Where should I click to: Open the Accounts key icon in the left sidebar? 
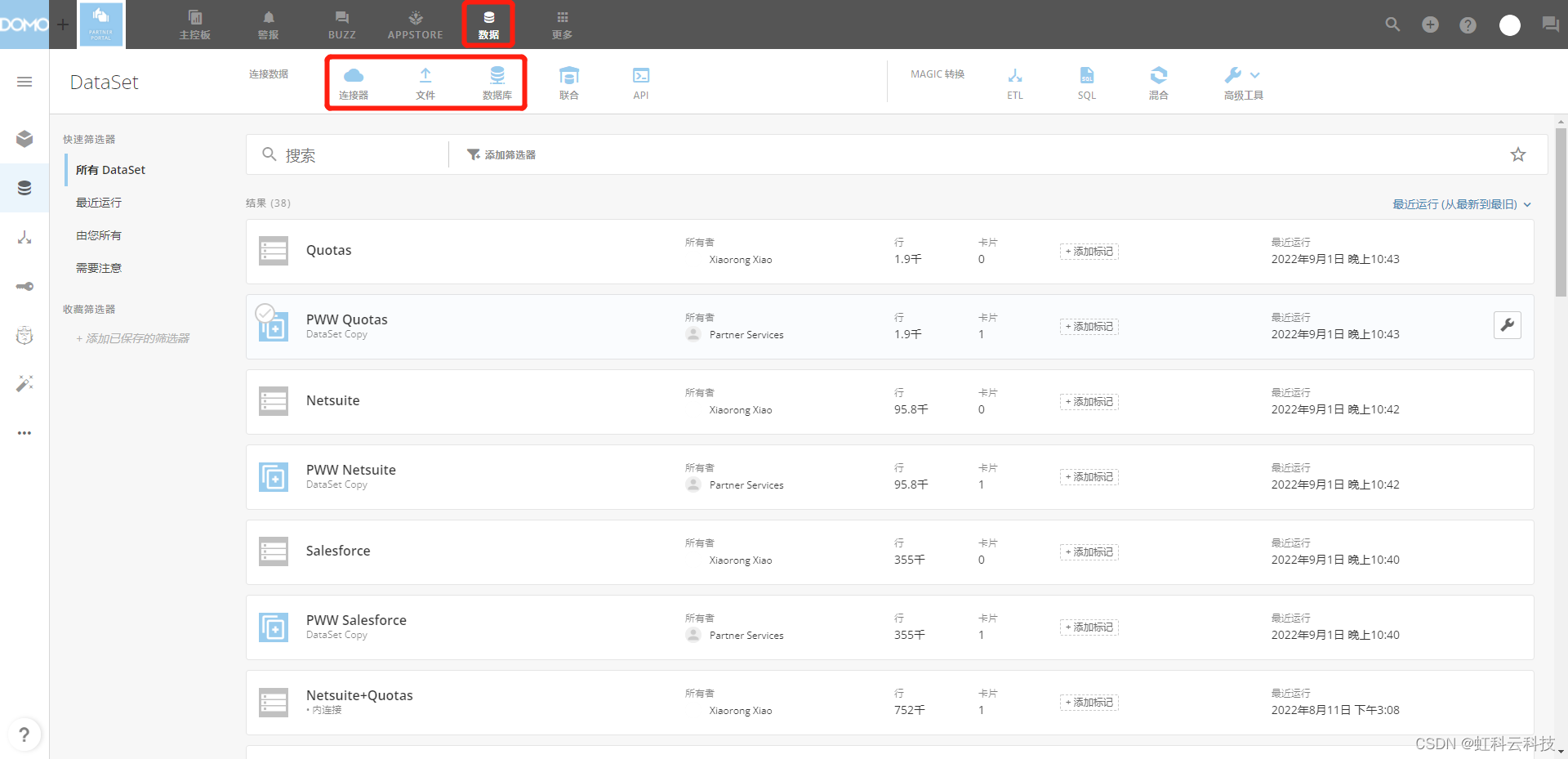click(x=24, y=286)
